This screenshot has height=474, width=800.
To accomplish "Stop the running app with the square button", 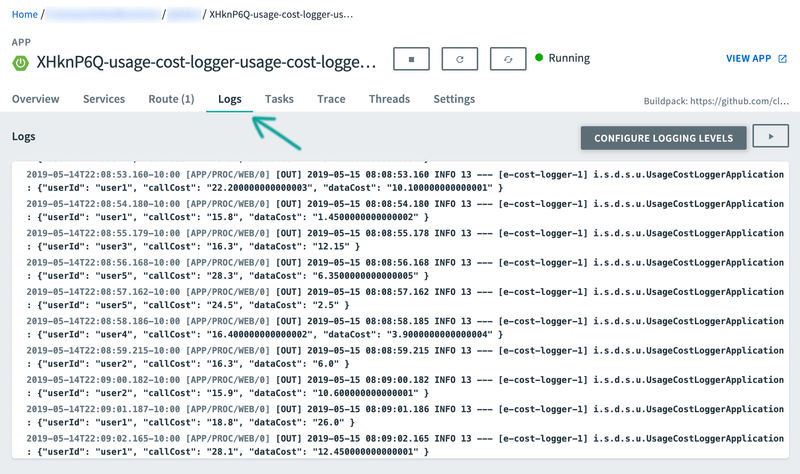I will pyautogui.click(x=411, y=59).
